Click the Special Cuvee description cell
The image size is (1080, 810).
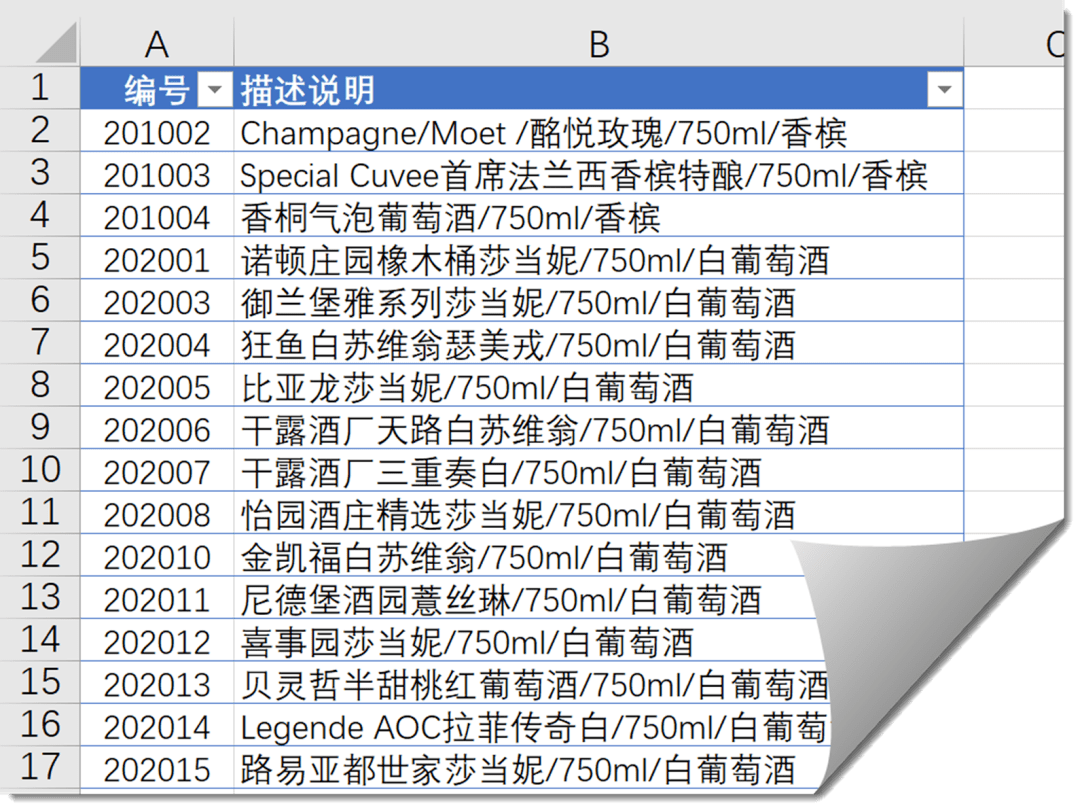point(599,174)
